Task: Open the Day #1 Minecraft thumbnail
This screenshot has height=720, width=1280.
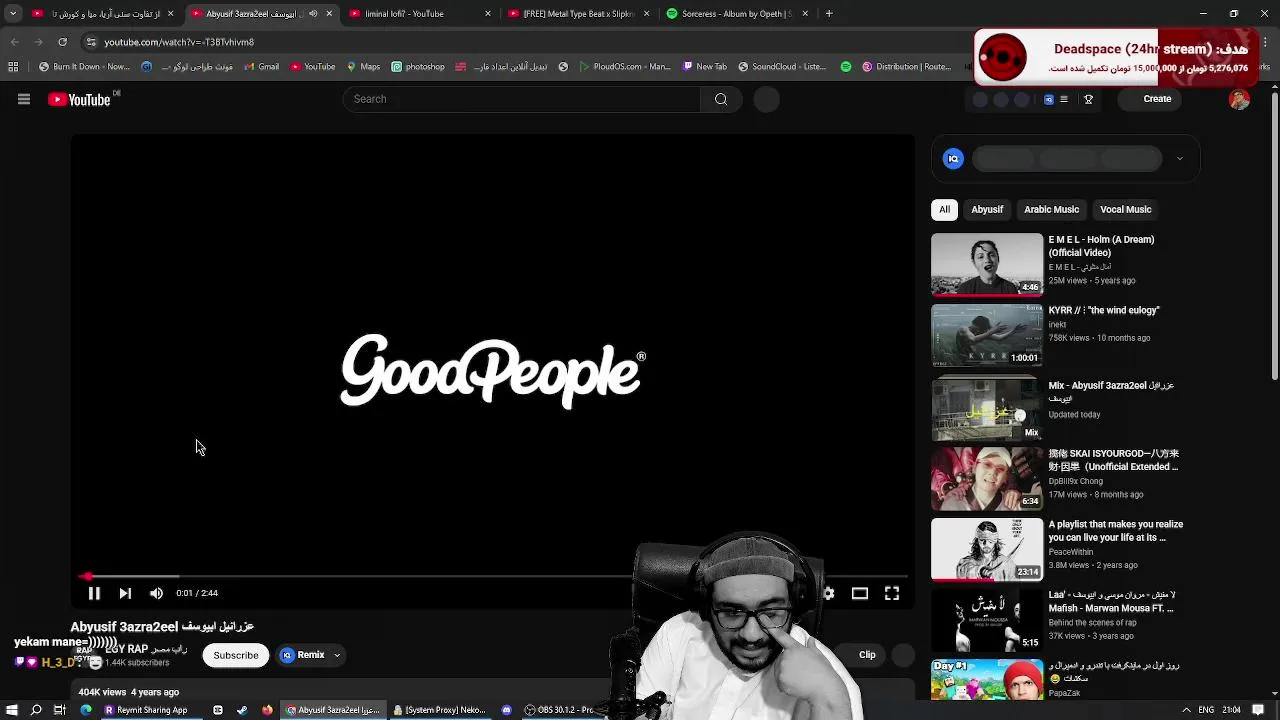Action: coord(987,679)
